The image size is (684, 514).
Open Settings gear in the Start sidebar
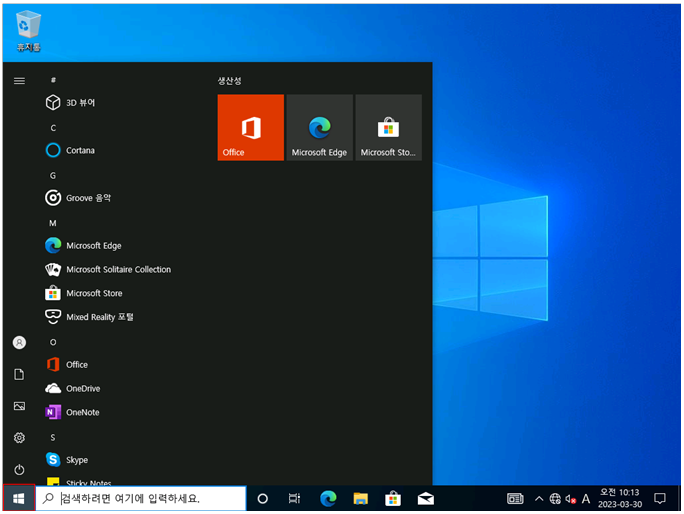point(19,438)
